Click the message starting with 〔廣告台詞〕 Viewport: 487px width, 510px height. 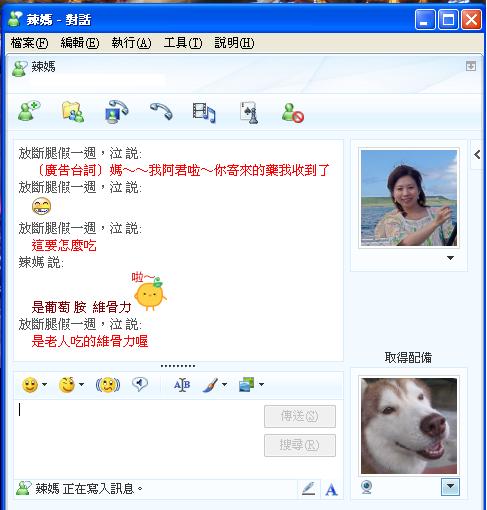[182, 170]
